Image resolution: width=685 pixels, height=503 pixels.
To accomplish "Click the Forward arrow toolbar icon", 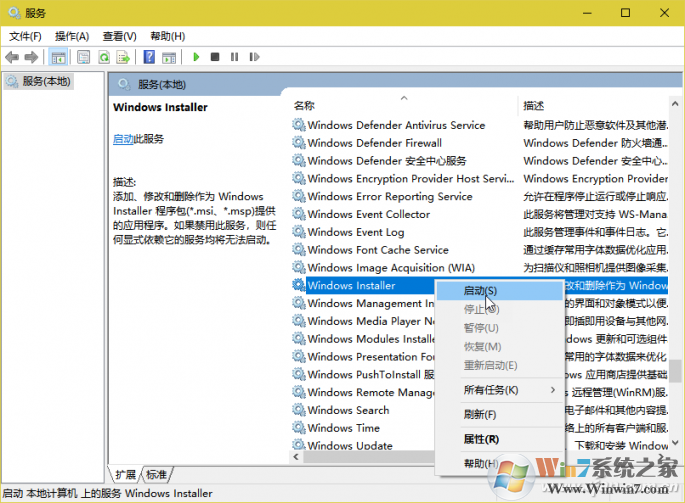I will (31, 57).
